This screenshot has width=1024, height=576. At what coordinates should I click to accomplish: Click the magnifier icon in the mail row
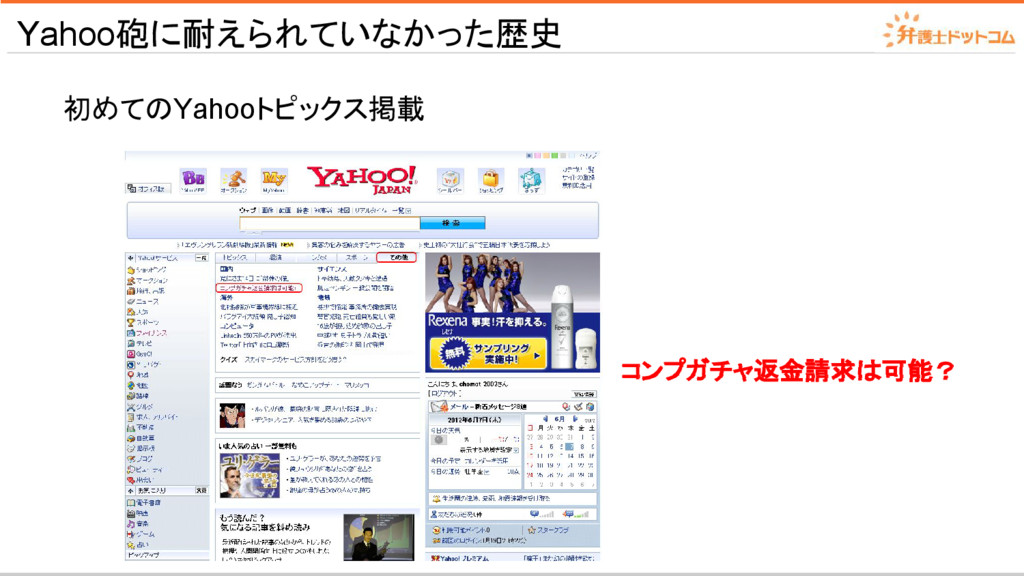click(x=566, y=407)
